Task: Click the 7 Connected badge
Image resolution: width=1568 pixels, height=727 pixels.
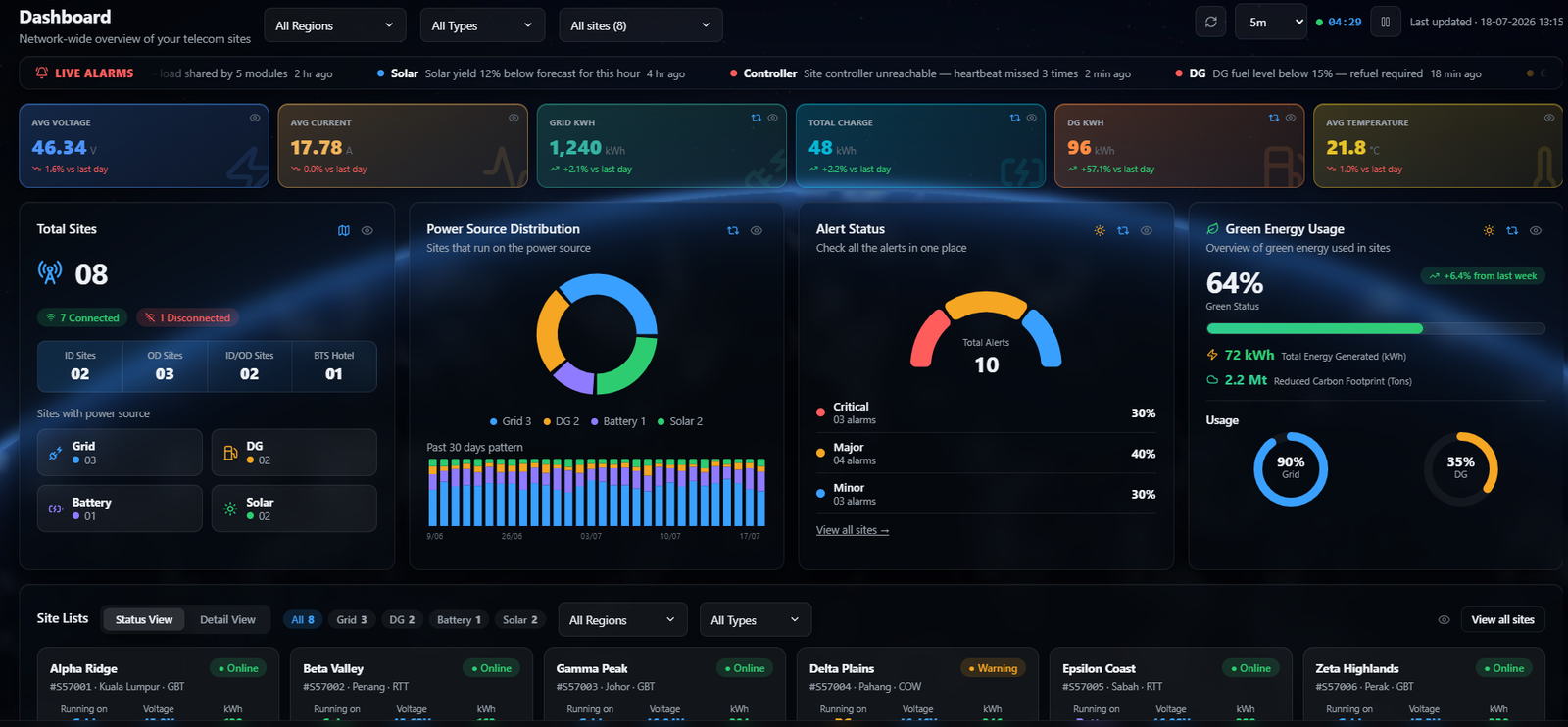Action: point(82,317)
